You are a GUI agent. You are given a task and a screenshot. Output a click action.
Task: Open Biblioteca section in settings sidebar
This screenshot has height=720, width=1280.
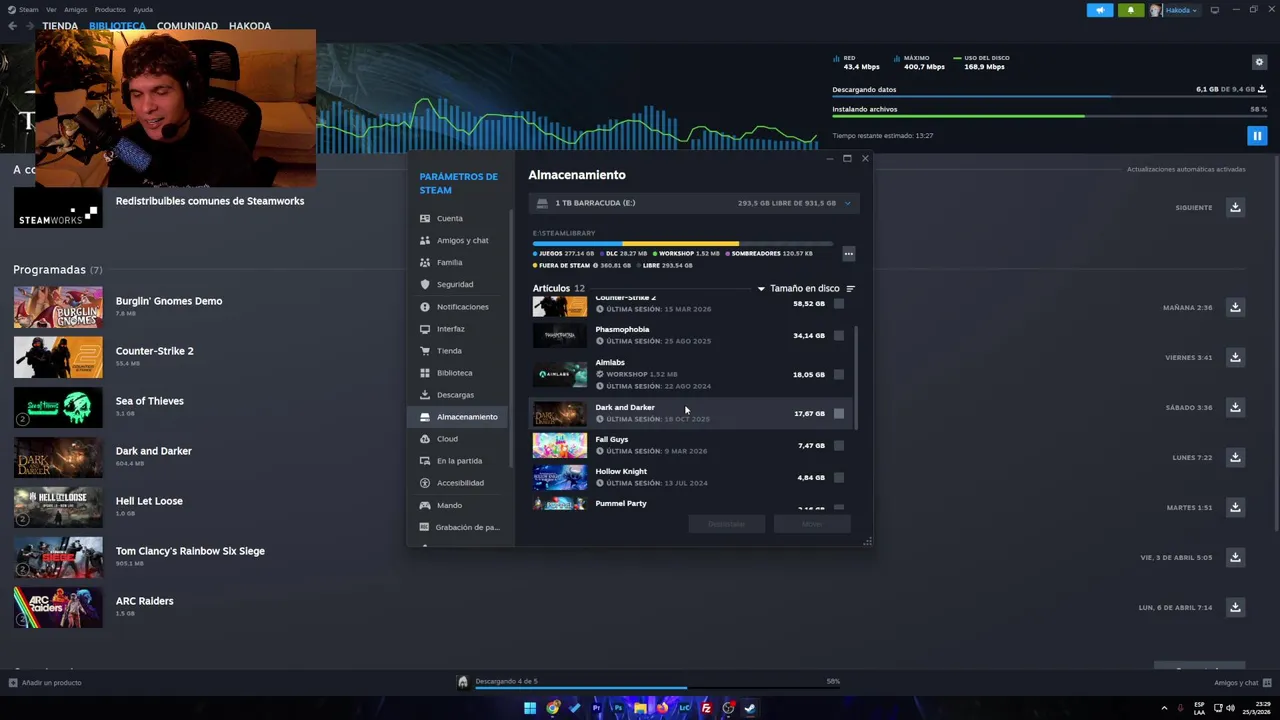click(x=459, y=373)
